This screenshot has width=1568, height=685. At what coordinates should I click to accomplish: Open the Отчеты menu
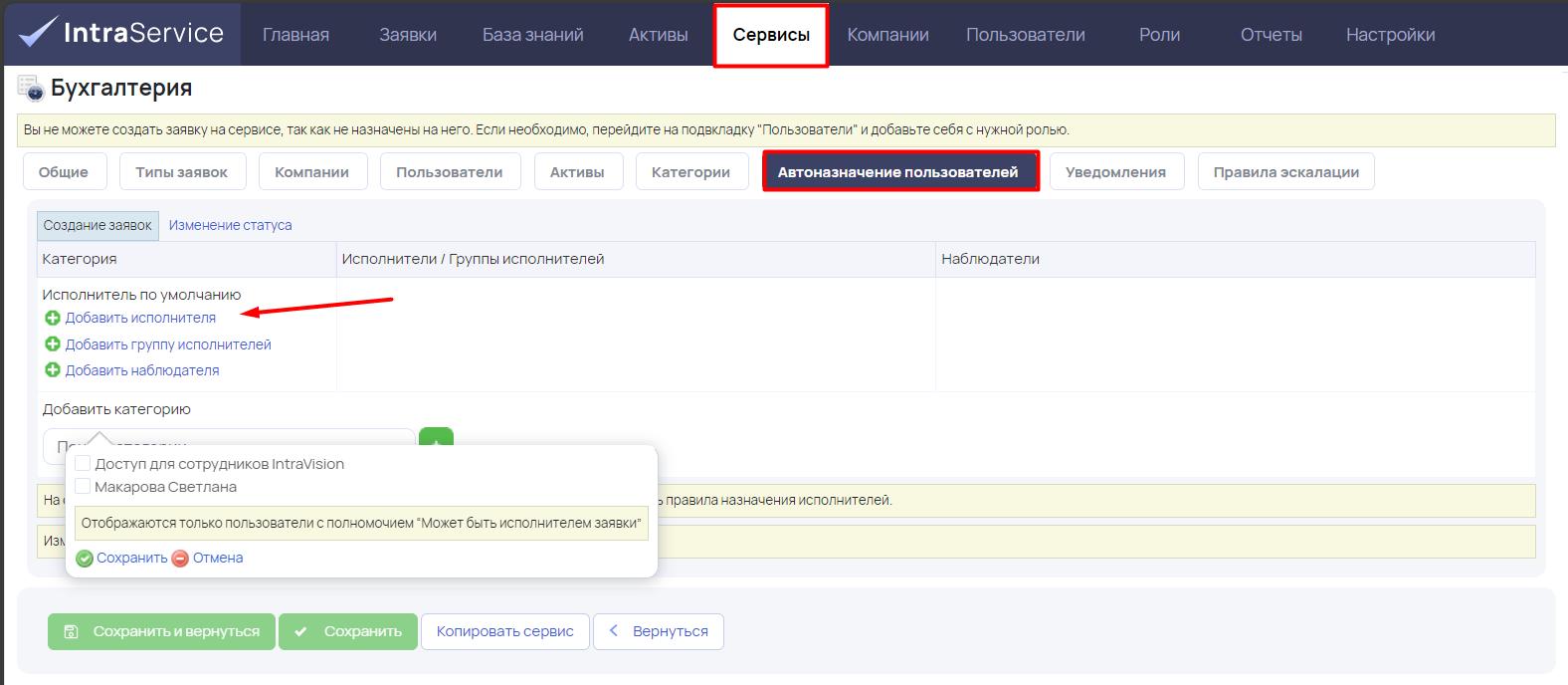click(x=1272, y=35)
